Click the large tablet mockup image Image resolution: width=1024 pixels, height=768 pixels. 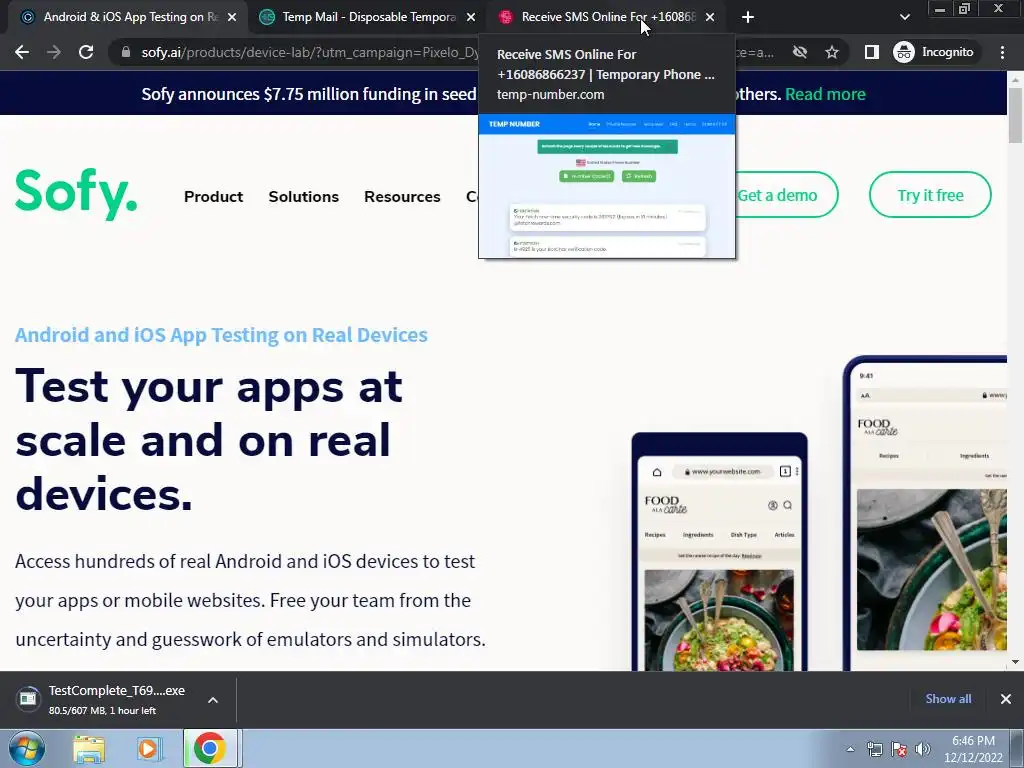[925, 513]
